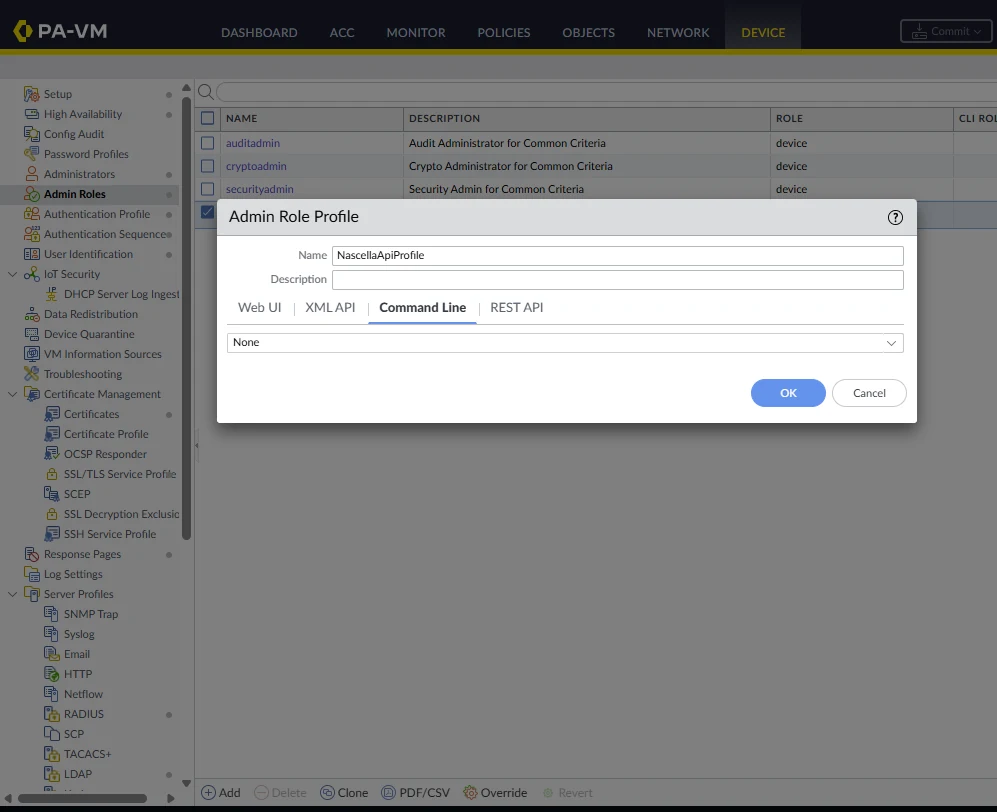This screenshot has width=997, height=812.
Task: Click the Password Profiles icon
Action: [x=31, y=154]
